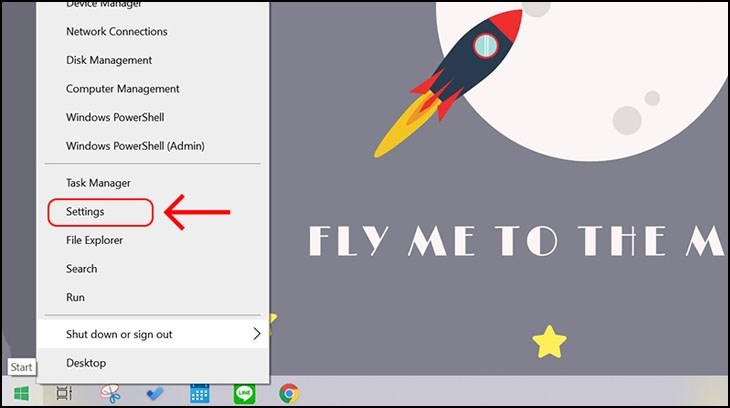
Task: Open Google Chrome from the taskbar
Action: coord(289,393)
